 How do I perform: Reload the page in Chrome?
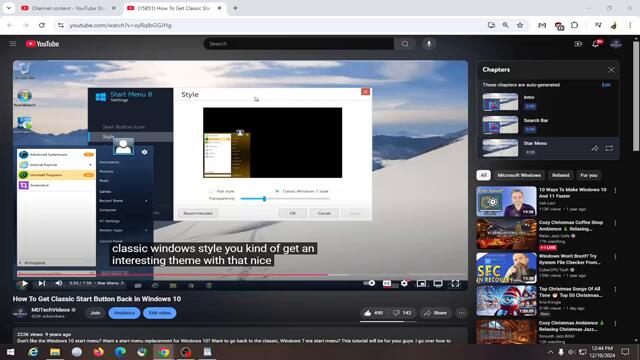pos(42,25)
